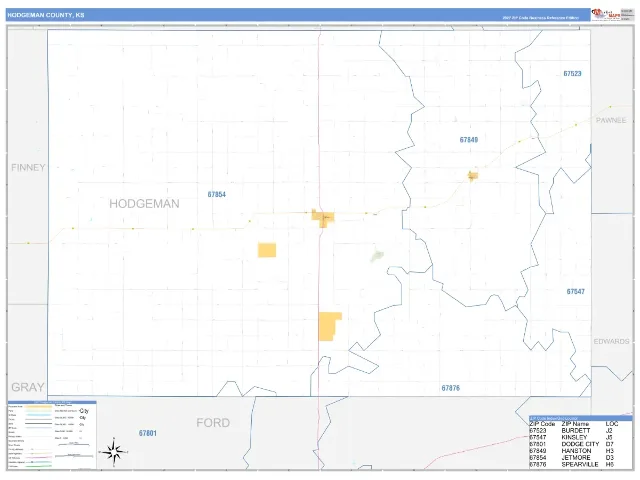This screenshot has height=480, width=640.
Task: Click the 67849 ZIP label on the map
Action: (x=469, y=140)
